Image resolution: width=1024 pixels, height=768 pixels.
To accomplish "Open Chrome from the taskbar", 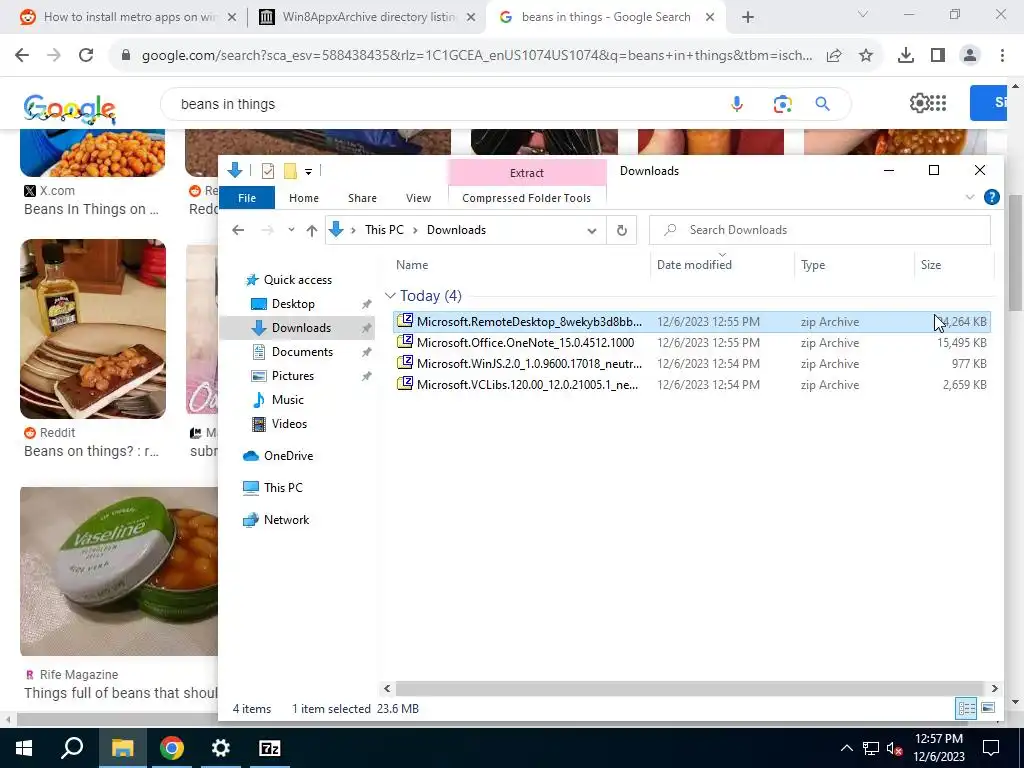I will 172,748.
